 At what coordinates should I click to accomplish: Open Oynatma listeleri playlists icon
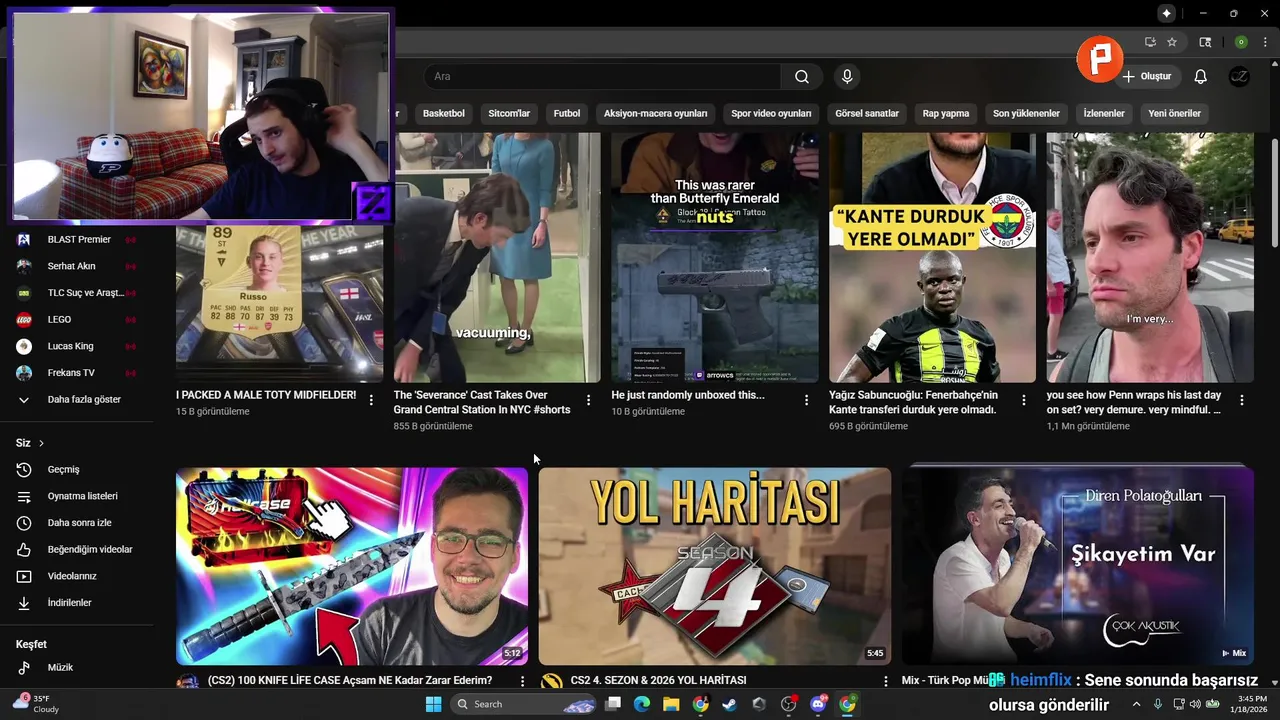click(x=24, y=496)
